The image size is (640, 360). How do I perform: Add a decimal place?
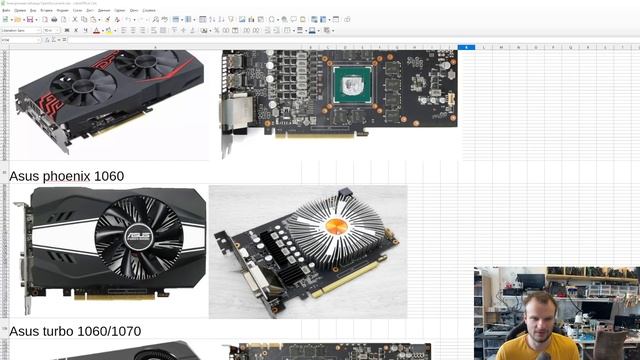pyautogui.click(x=247, y=30)
